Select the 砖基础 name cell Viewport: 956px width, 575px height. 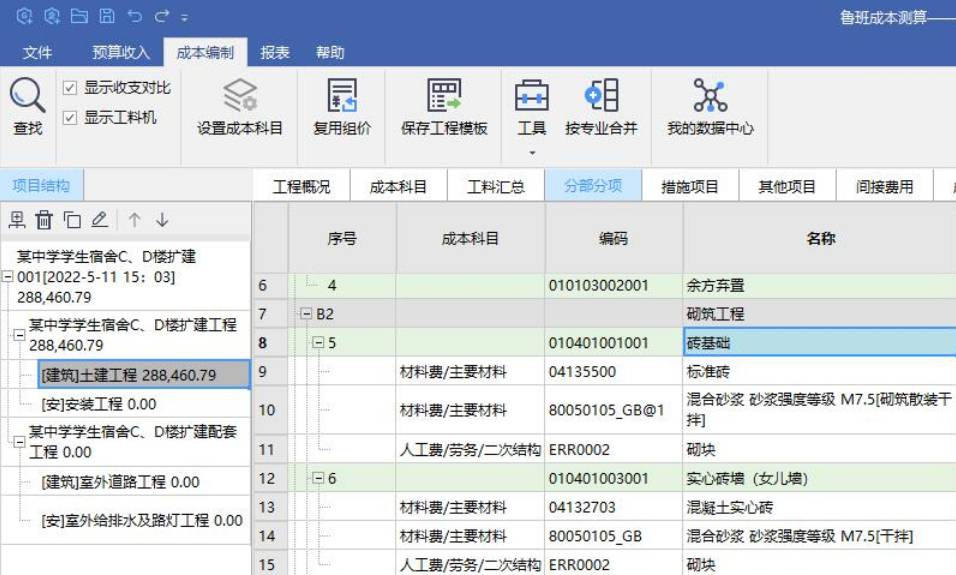pyautogui.click(x=820, y=342)
